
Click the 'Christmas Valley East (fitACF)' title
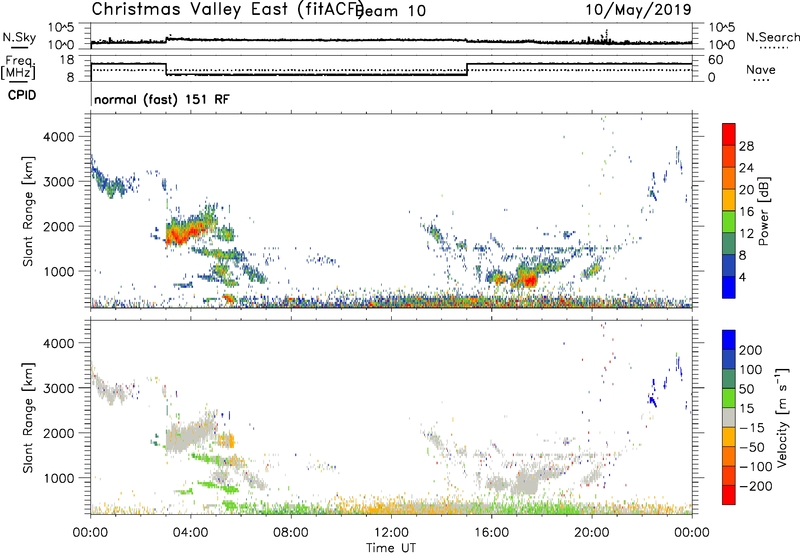228,9
